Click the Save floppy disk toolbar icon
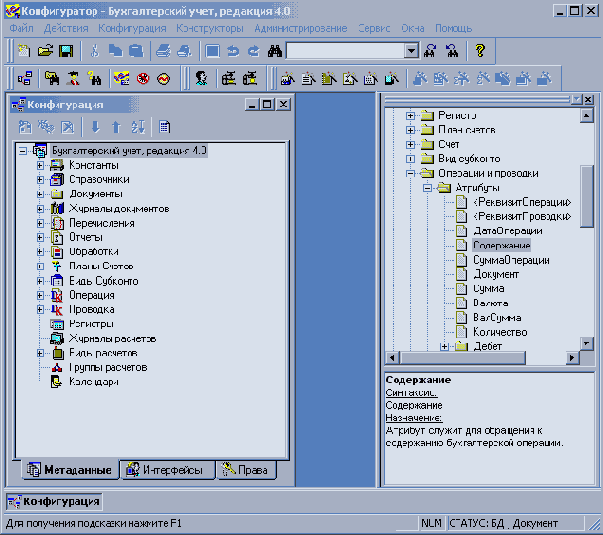The image size is (603, 535). coord(66,50)
